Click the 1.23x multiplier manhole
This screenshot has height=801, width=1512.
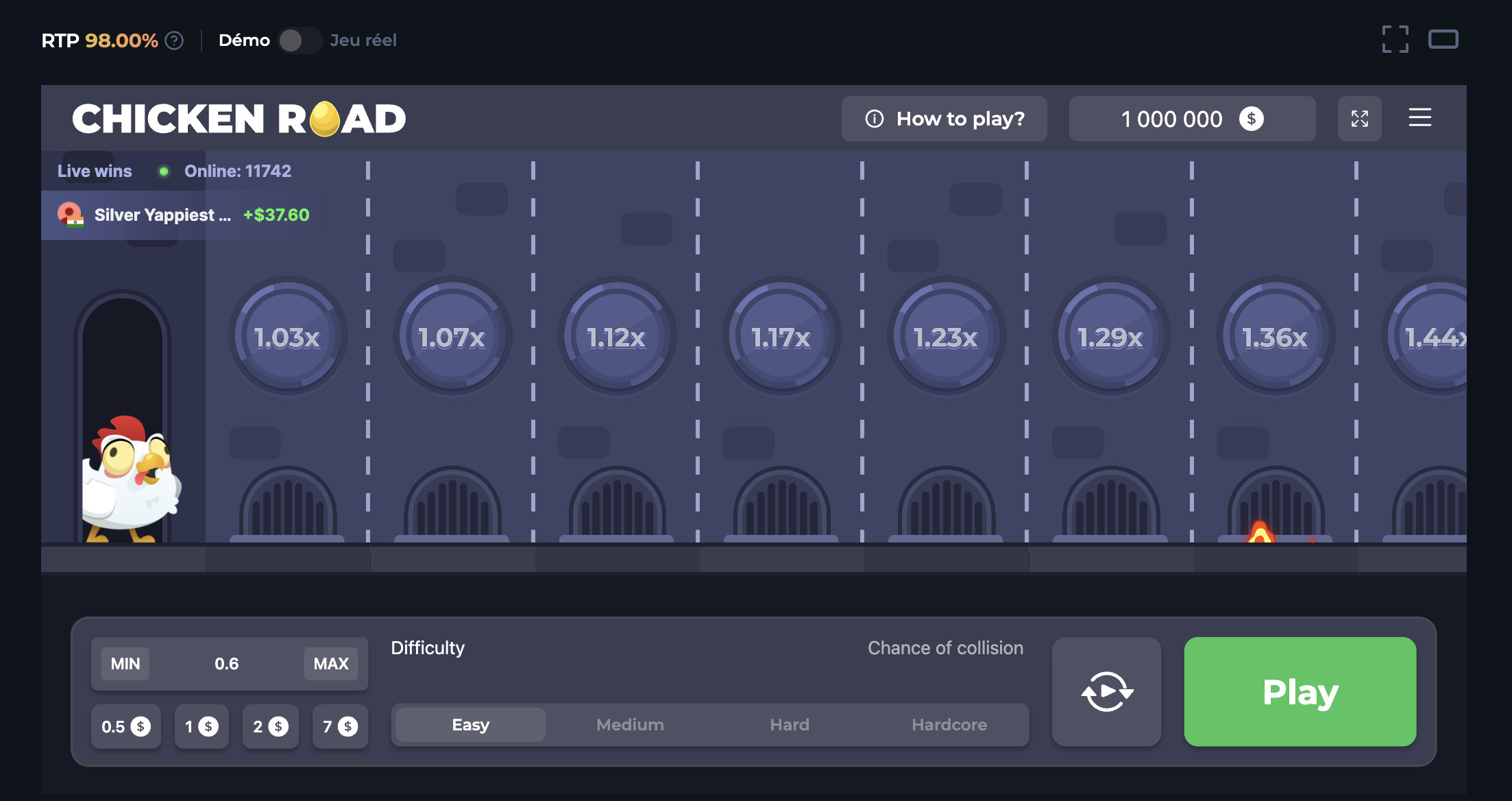[x=946, y=336]
